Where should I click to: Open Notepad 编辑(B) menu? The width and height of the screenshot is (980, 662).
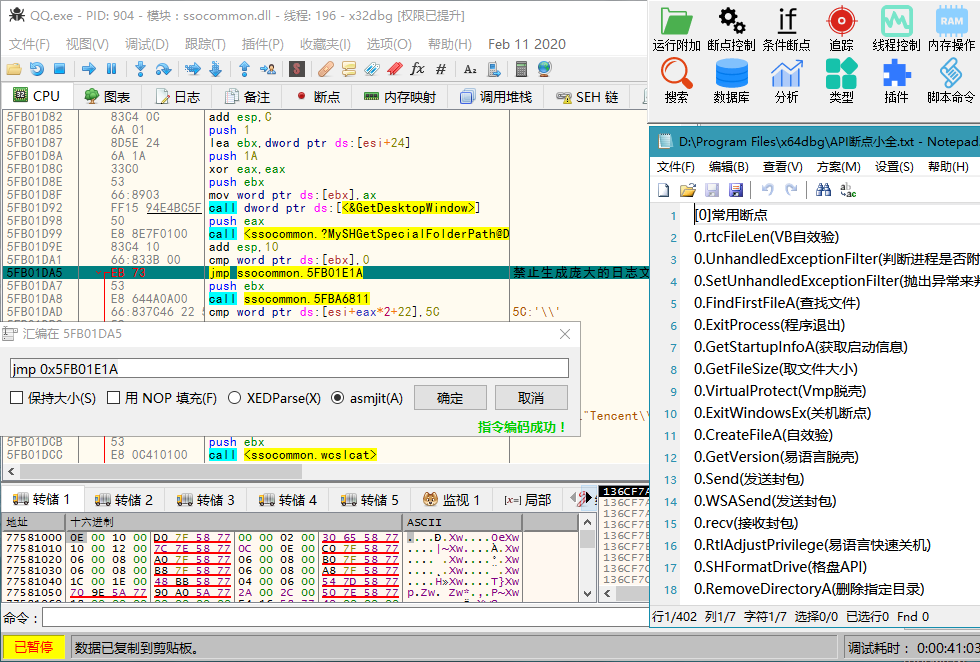point(729,167)
